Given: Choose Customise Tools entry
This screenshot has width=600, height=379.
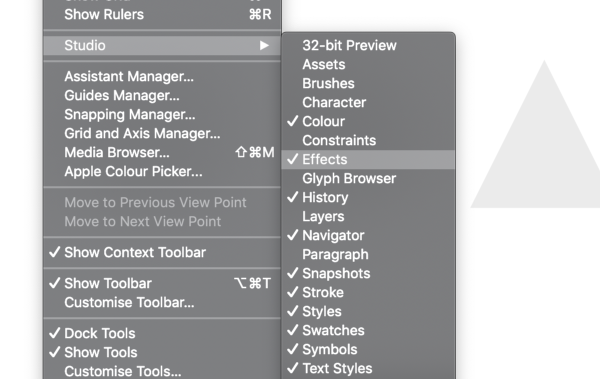Looking at the screenshot, I should pyautogui.click(x=162, y=371).
